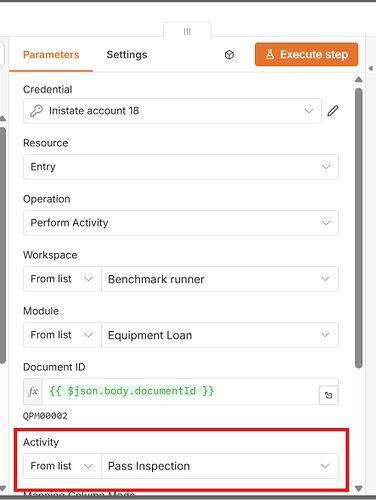The height and width of the screenshot is (500, 376).
Task: Click the scrollbar down arrow in parameters panel
Action: click(x=359, y=489)
